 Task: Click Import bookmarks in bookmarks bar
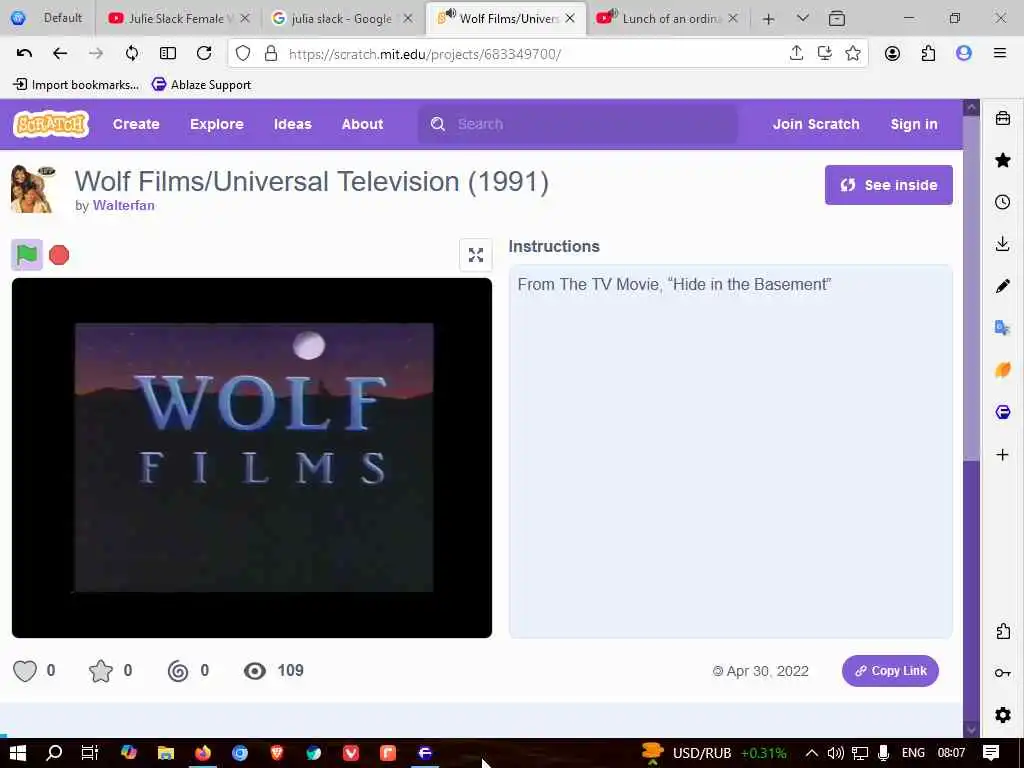click(76, 85)
